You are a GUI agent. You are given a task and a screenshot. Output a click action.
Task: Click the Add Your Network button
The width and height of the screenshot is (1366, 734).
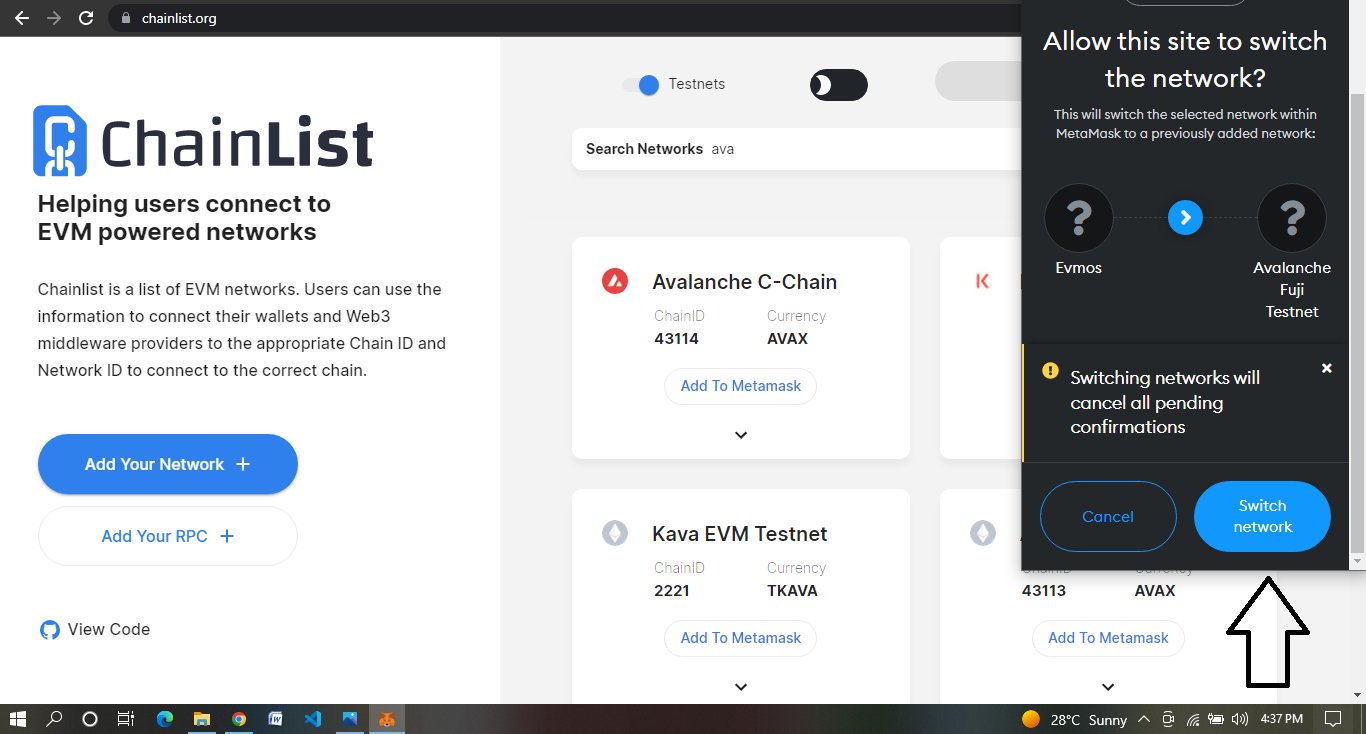click(x=168, y=464)
